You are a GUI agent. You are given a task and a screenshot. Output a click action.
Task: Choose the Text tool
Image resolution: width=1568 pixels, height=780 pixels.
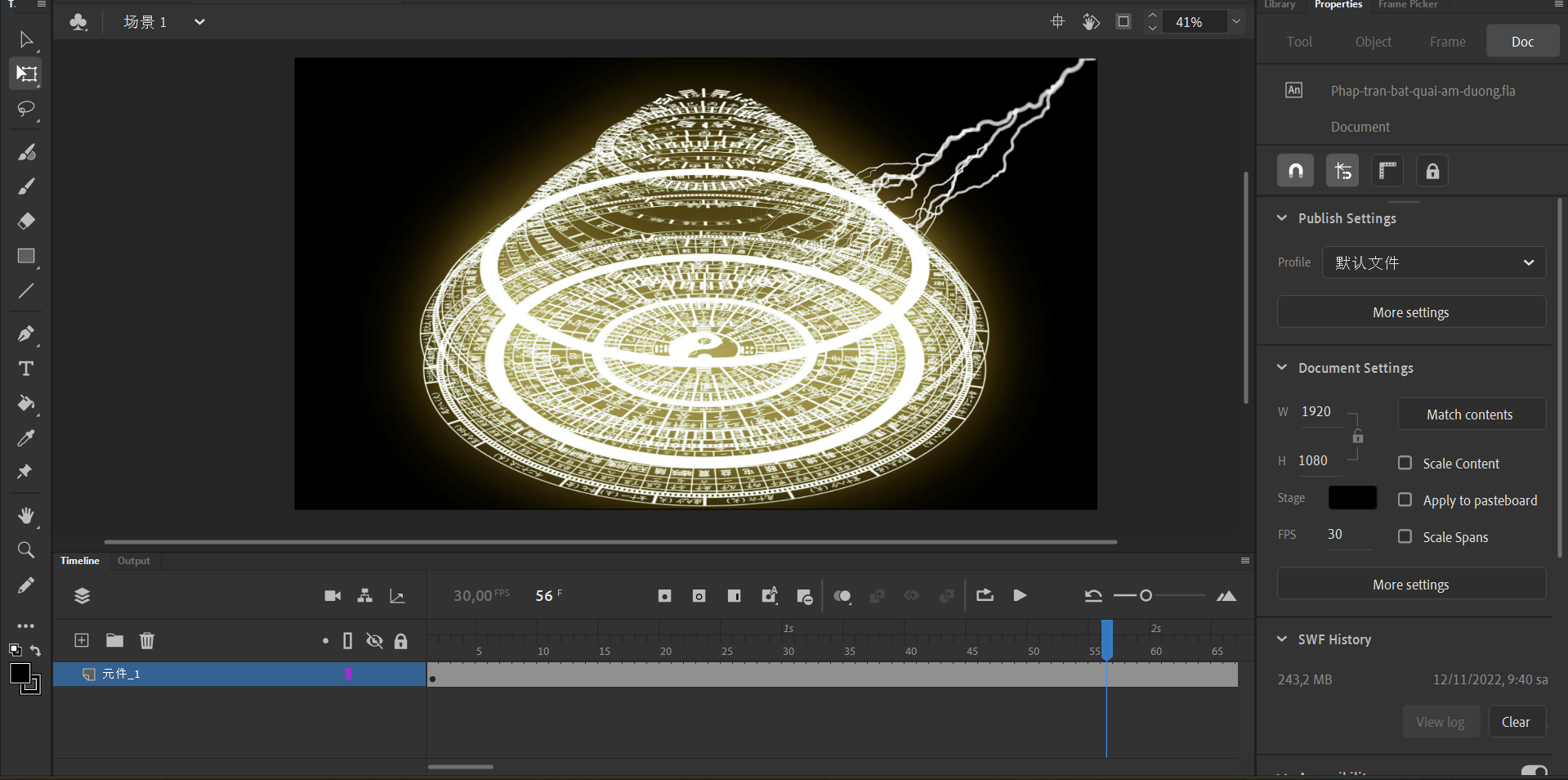tap(26, 369)
